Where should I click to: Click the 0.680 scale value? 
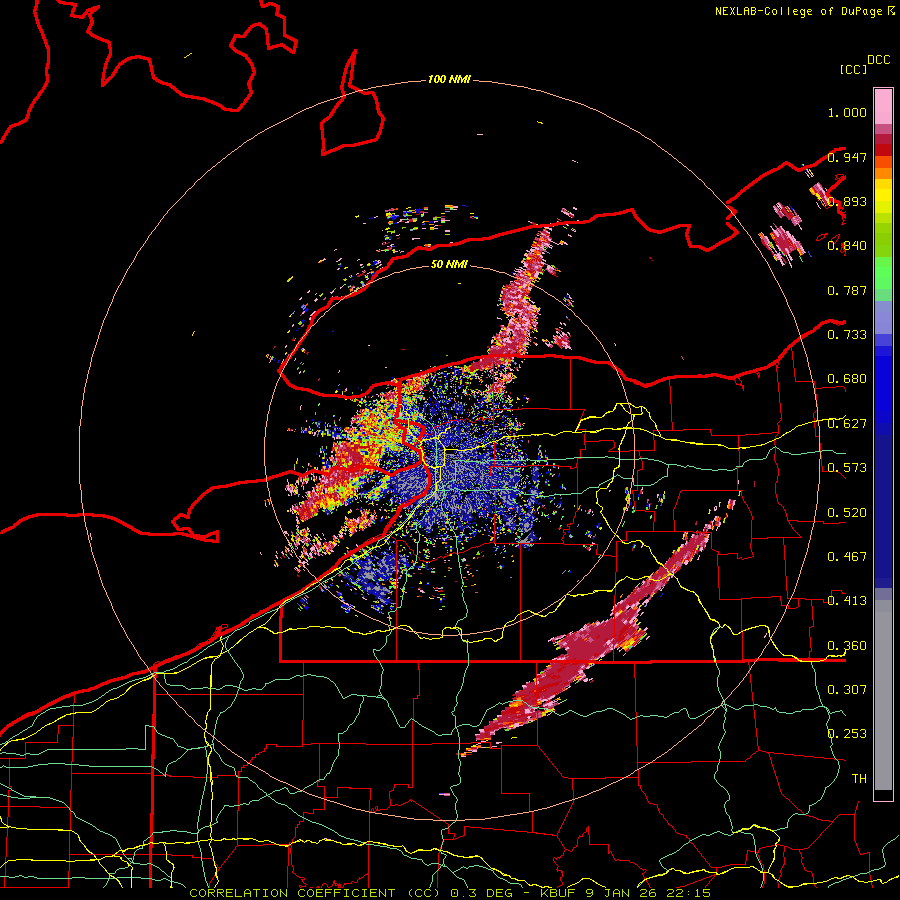click(847, 379)
